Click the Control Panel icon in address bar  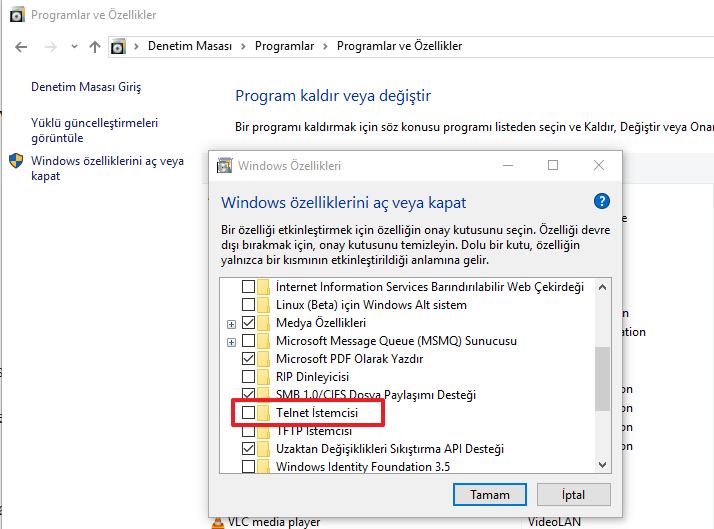click(118, 46)
